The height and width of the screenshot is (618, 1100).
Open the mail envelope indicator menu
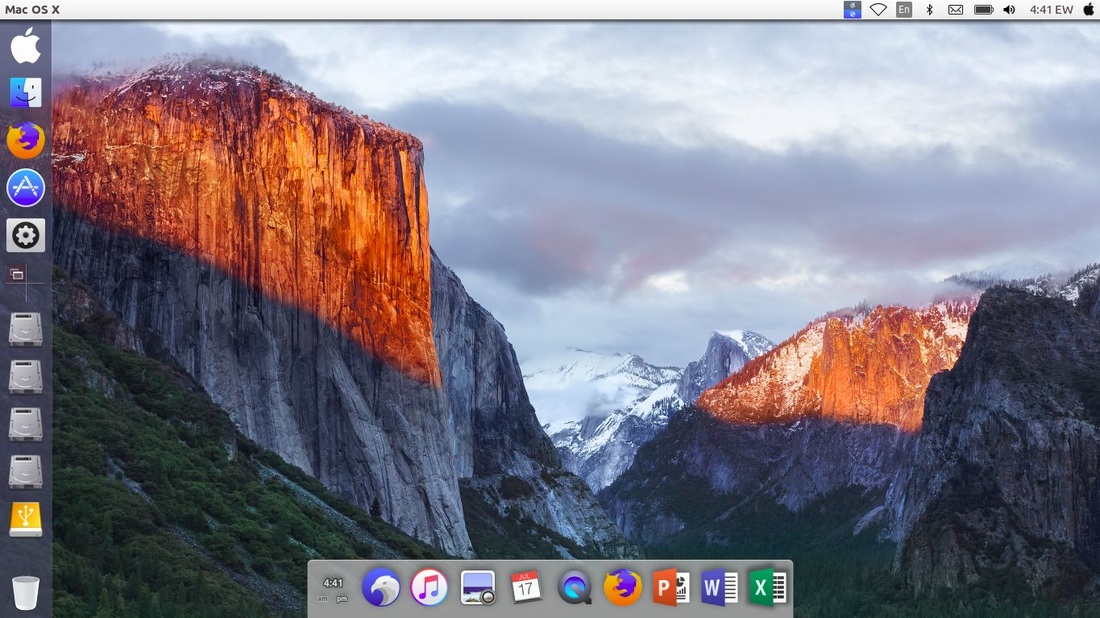tap(955, 9)
